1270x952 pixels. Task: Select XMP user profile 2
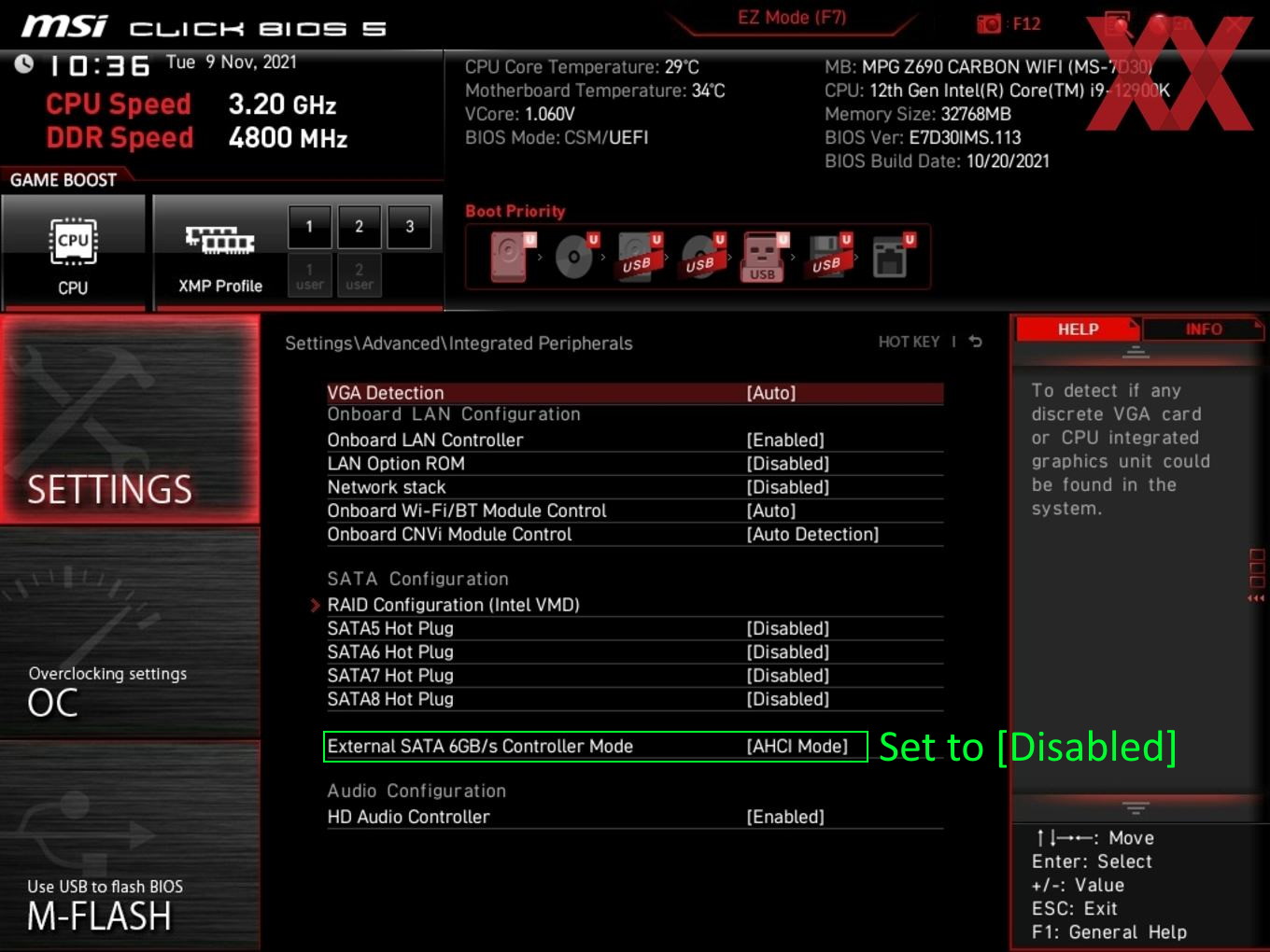pyautogui.click(x=359, y=276)
